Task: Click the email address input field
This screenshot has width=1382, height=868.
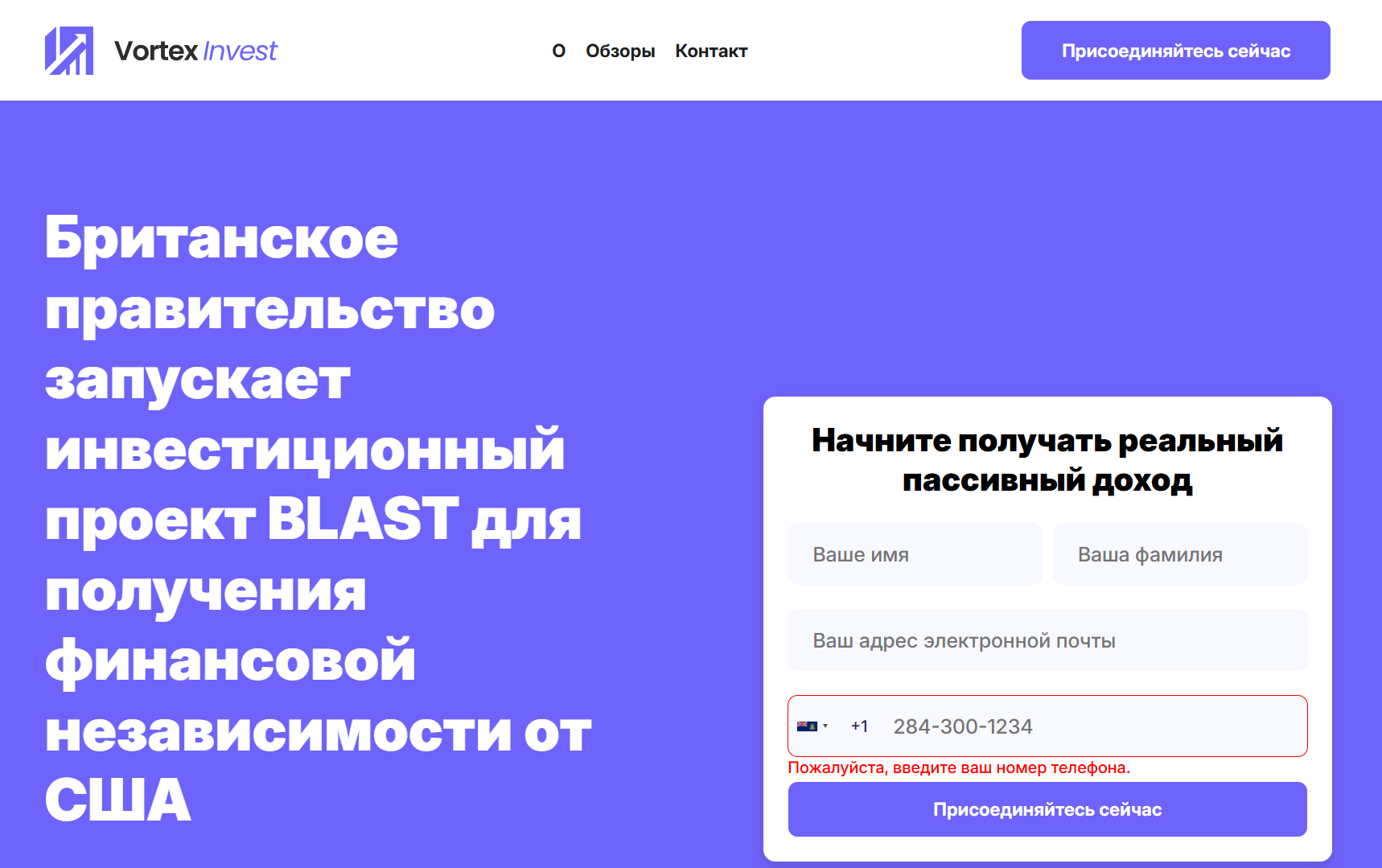Action: click(x=1047, y=640)
